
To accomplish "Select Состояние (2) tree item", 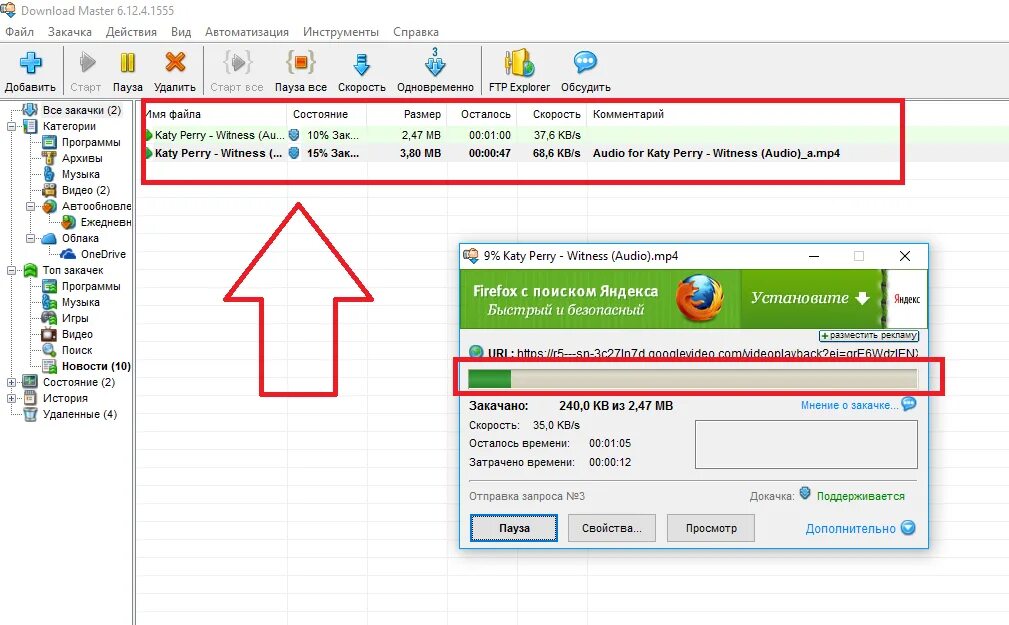I will 79,382.
